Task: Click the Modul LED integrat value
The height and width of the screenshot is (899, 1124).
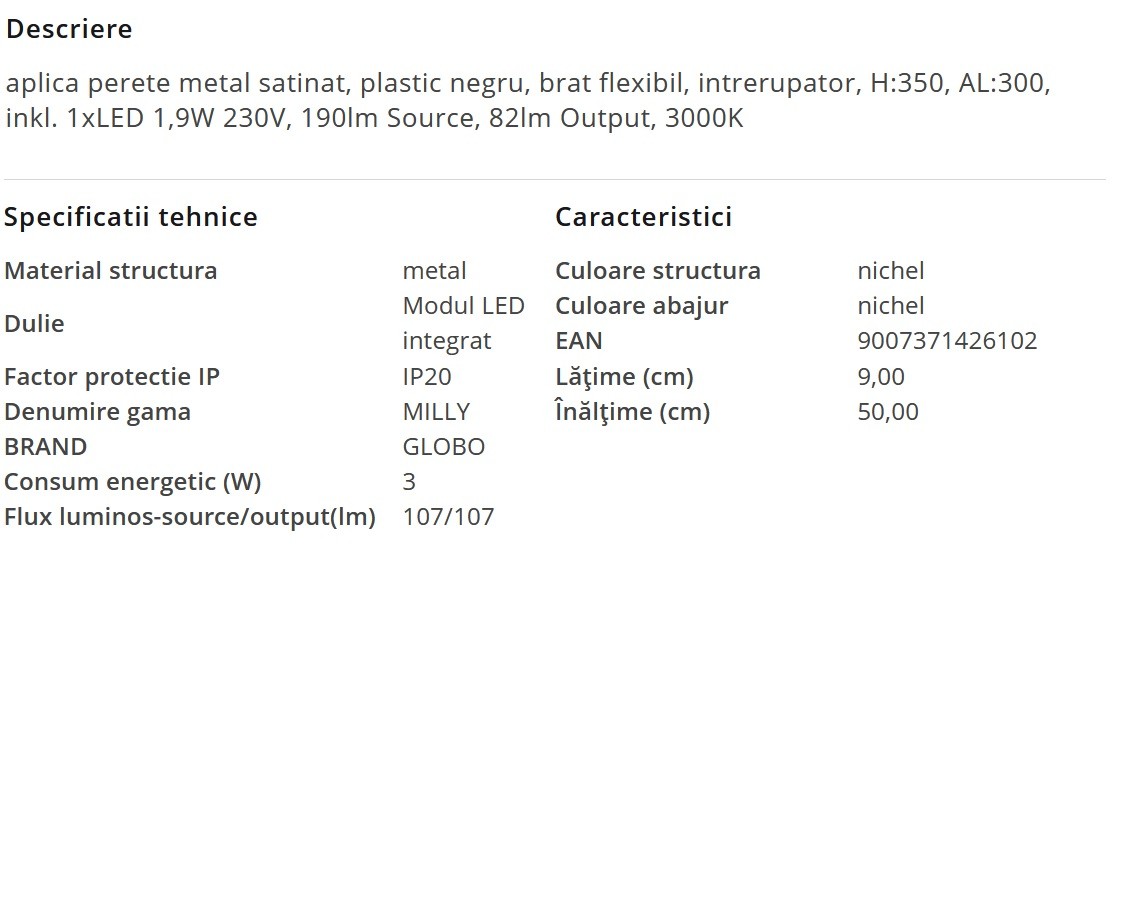Action: [463, 323]
